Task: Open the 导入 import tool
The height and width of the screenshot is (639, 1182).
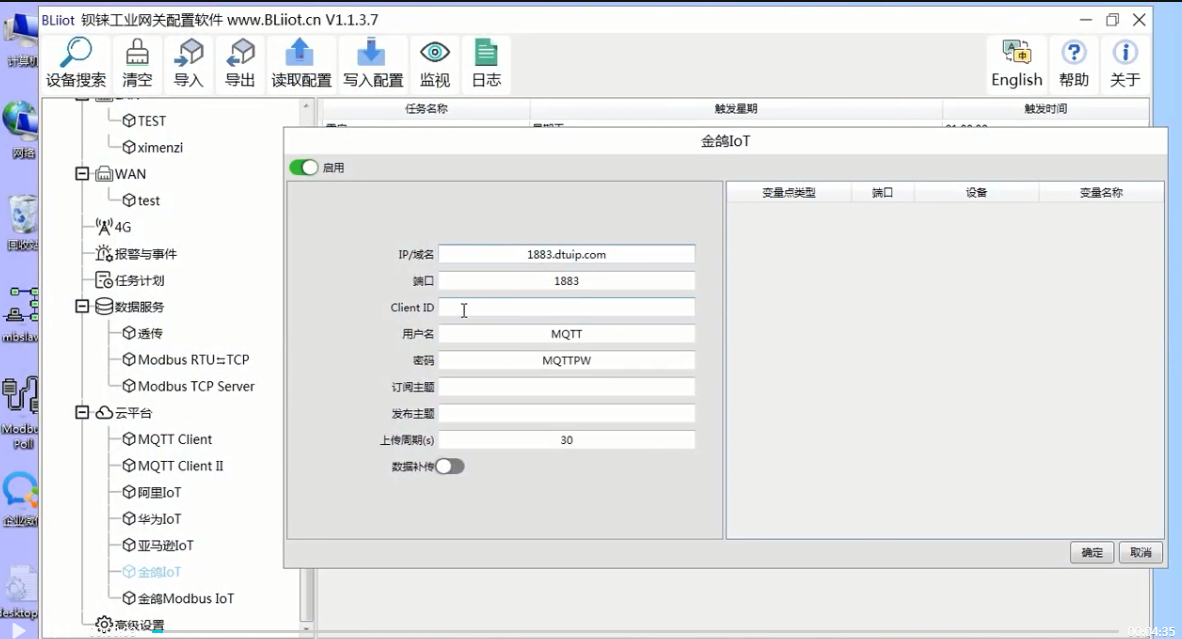Action: coord(189,54)
